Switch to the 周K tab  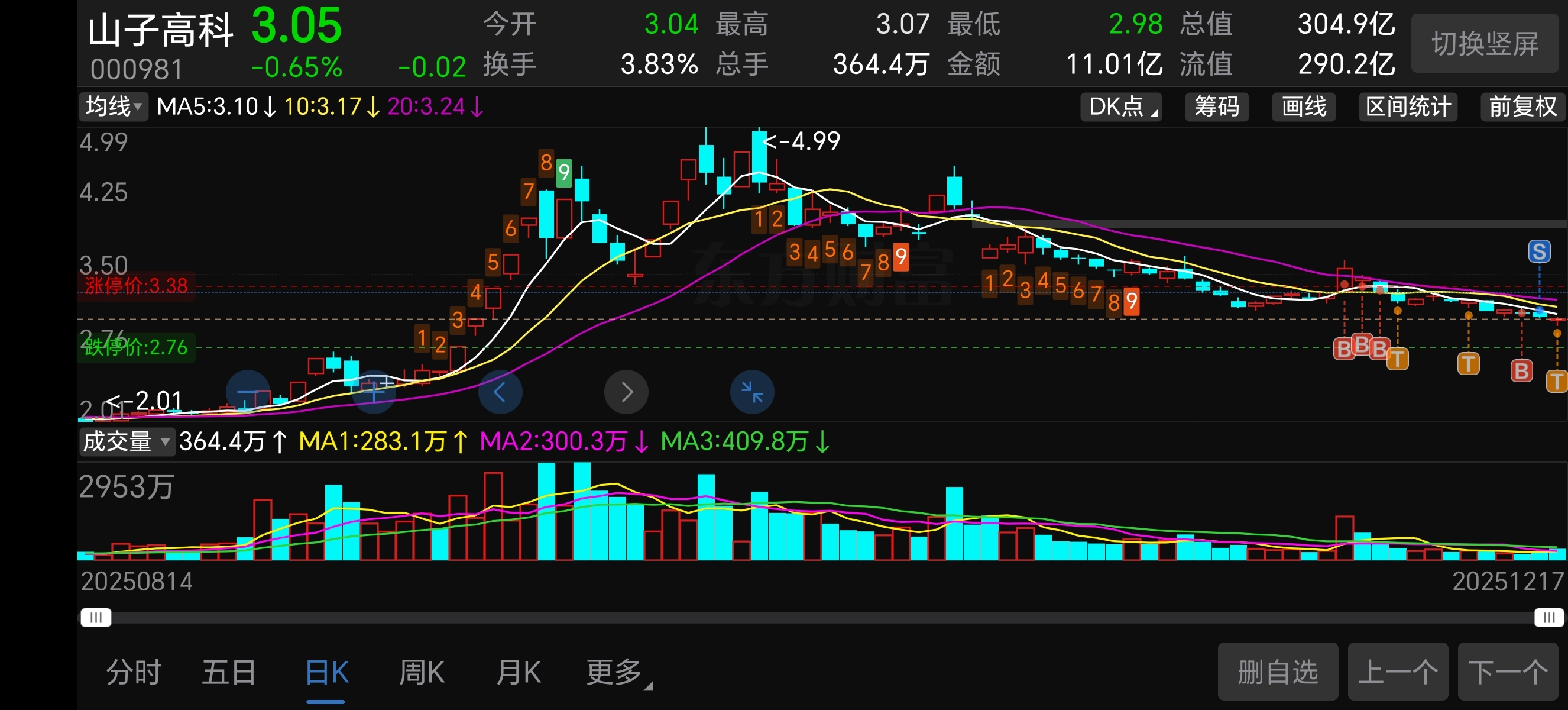(x=421, y=672)
